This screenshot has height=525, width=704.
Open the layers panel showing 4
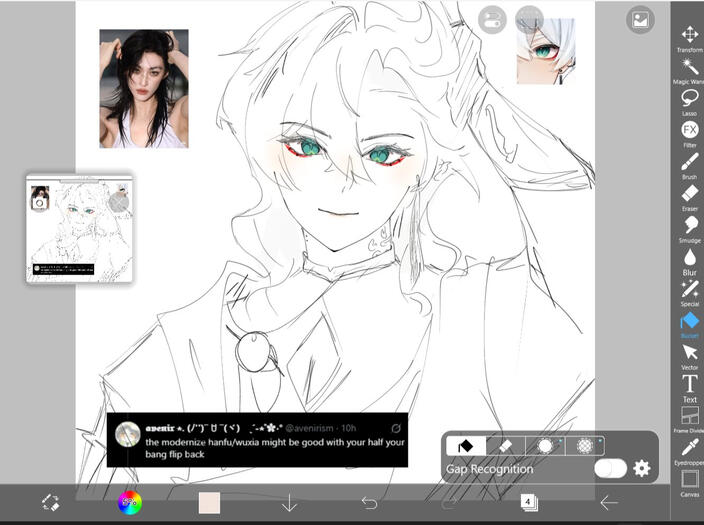pyautogui.click(x=528, y=502)
